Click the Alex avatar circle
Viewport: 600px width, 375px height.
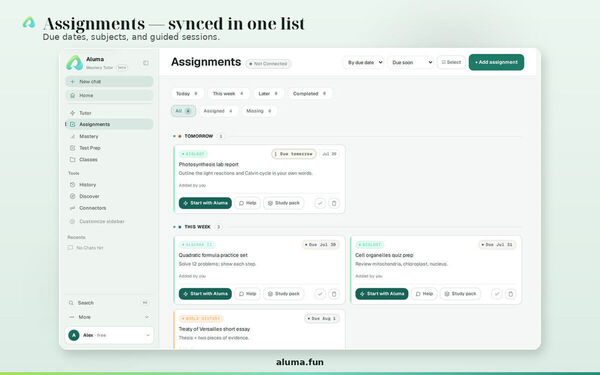74,336
